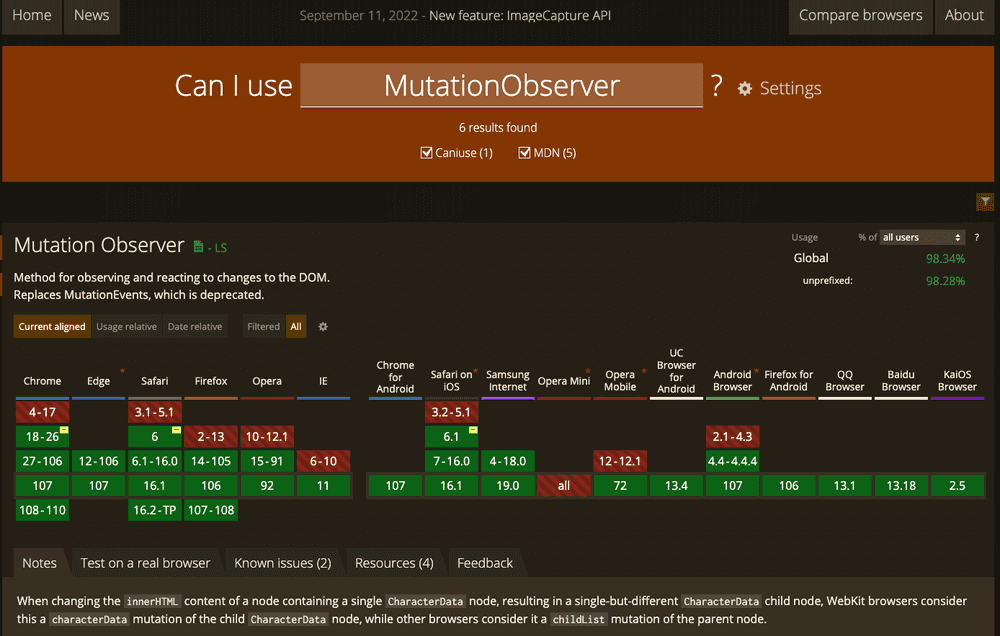Uncheck the MDN (5) results filter

525,152
